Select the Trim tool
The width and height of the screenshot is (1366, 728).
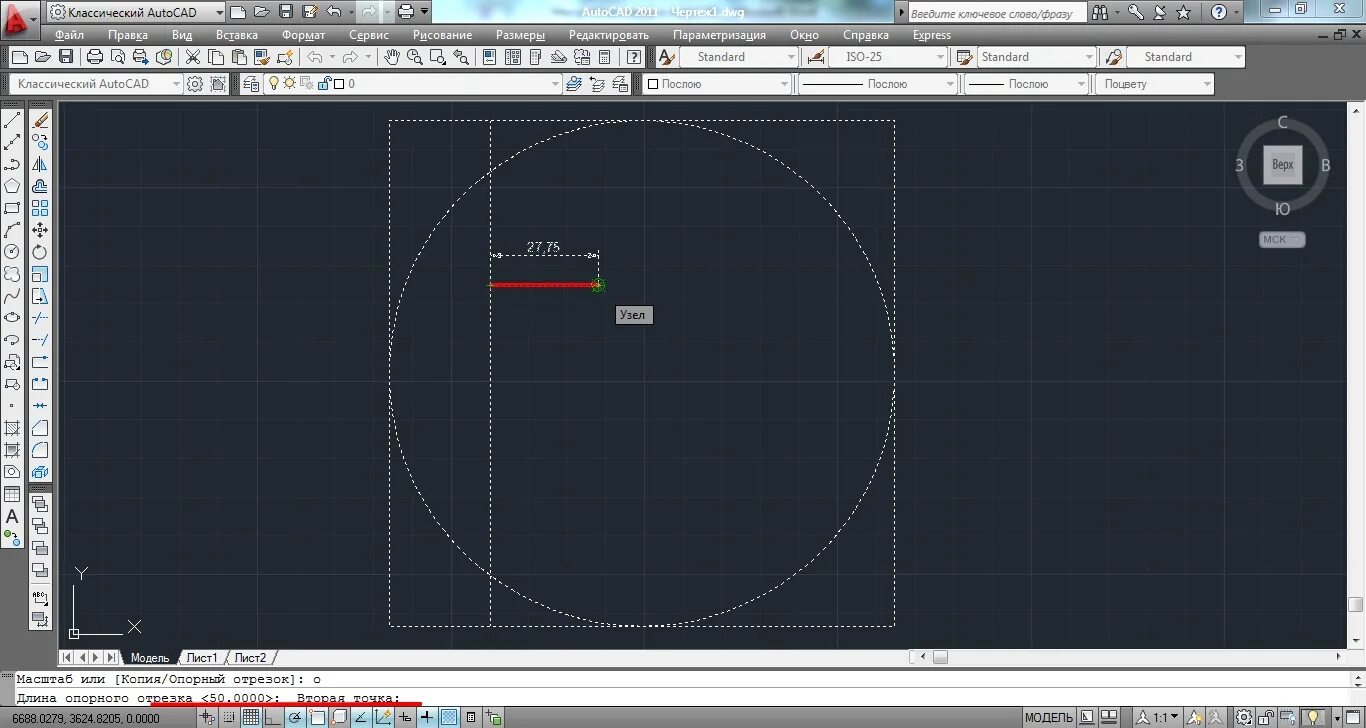click(40, 318)
